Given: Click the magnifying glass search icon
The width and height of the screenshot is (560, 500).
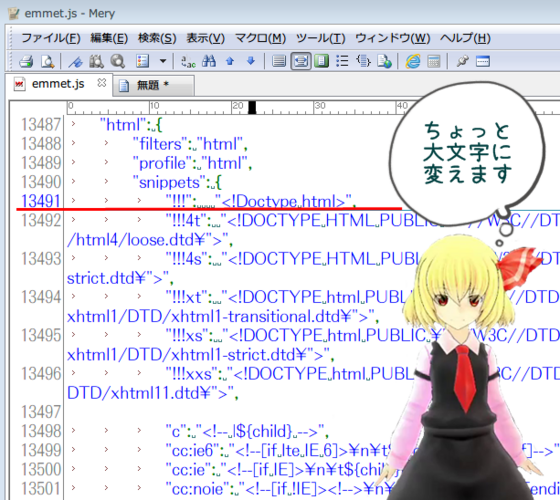Looking at the screenshot, I should [118, 61].
